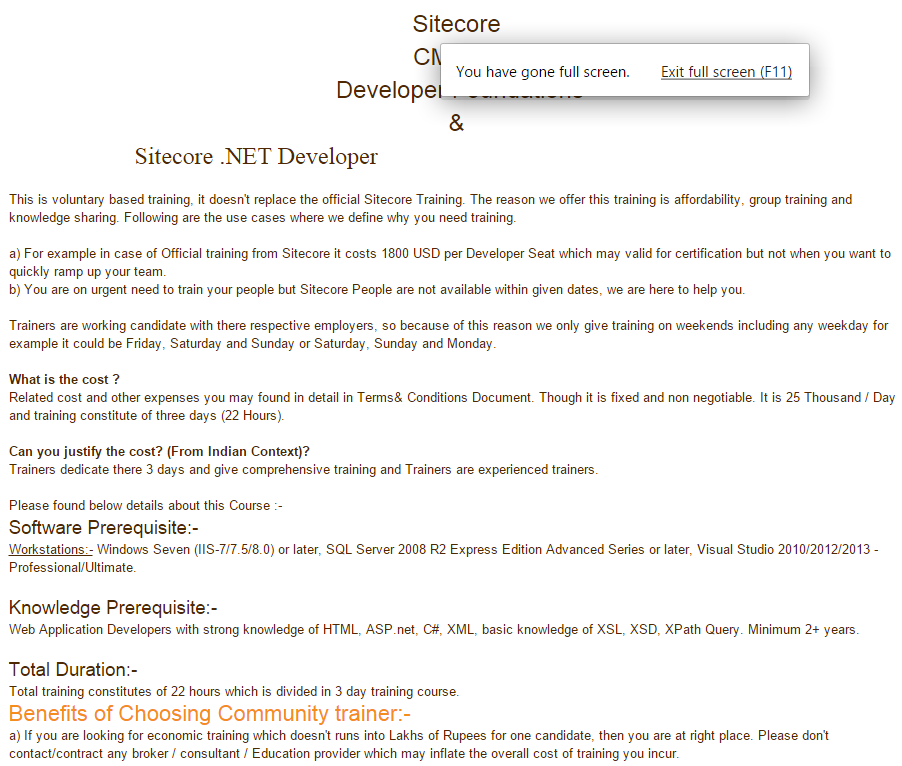Click 'Benefits of Choosing Community trainer:-' orange heading
Viewport: 902px width, 766px height.
(209, 713)
